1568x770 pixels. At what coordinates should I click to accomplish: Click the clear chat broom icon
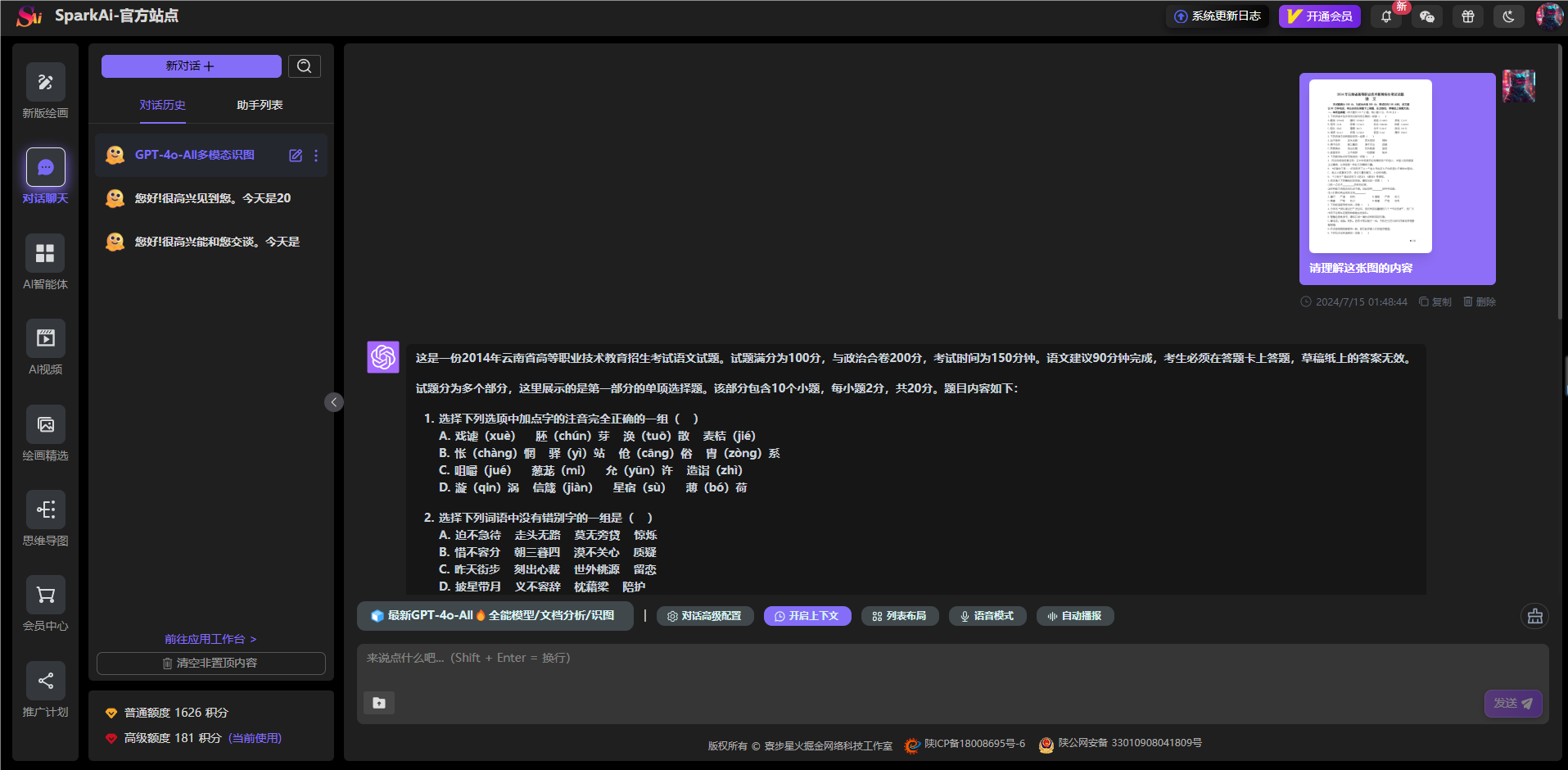[1535, 616]
